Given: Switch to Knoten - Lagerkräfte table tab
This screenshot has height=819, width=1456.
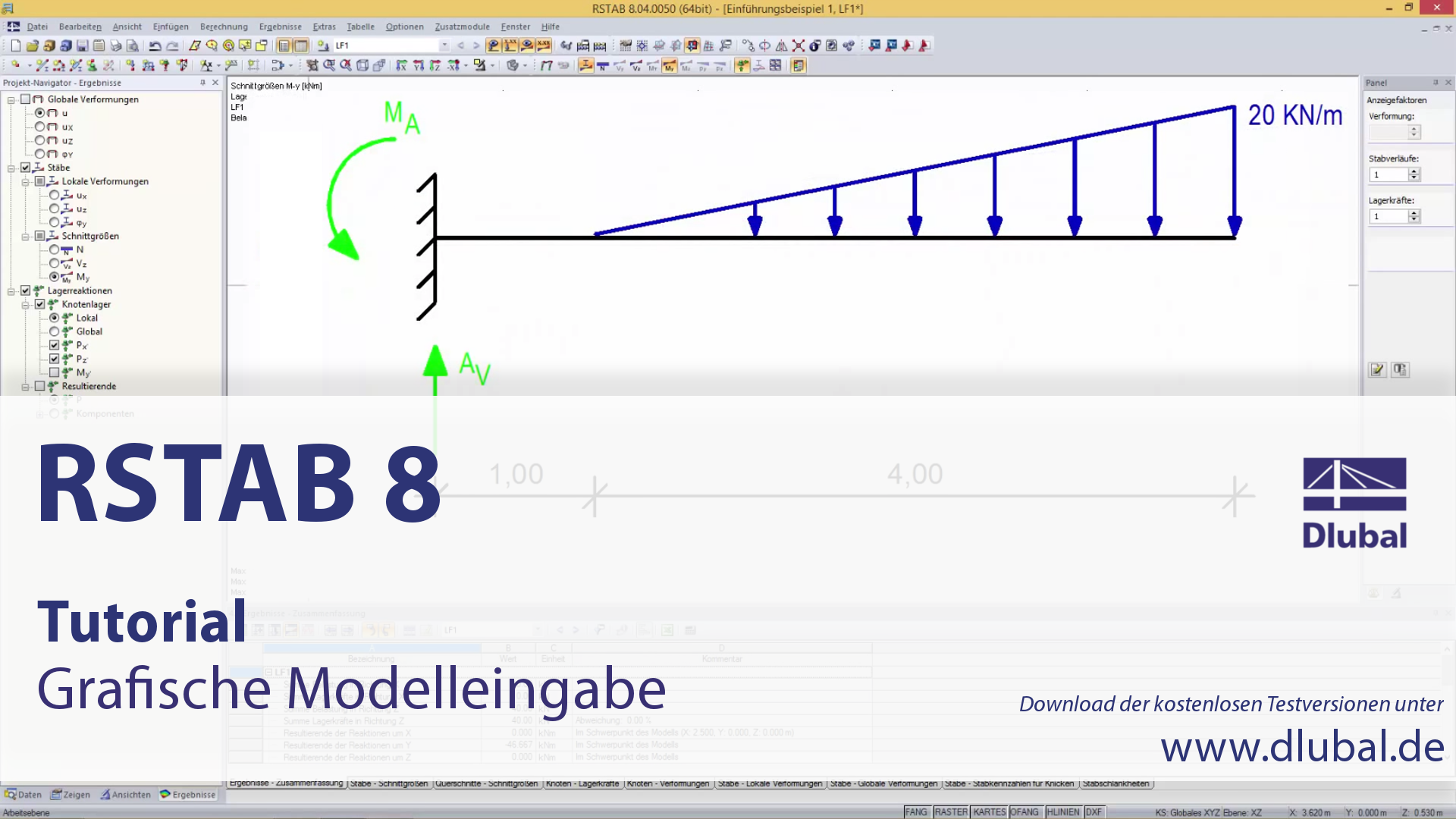Looking at the screenshot, I should [x=582, y=783].
